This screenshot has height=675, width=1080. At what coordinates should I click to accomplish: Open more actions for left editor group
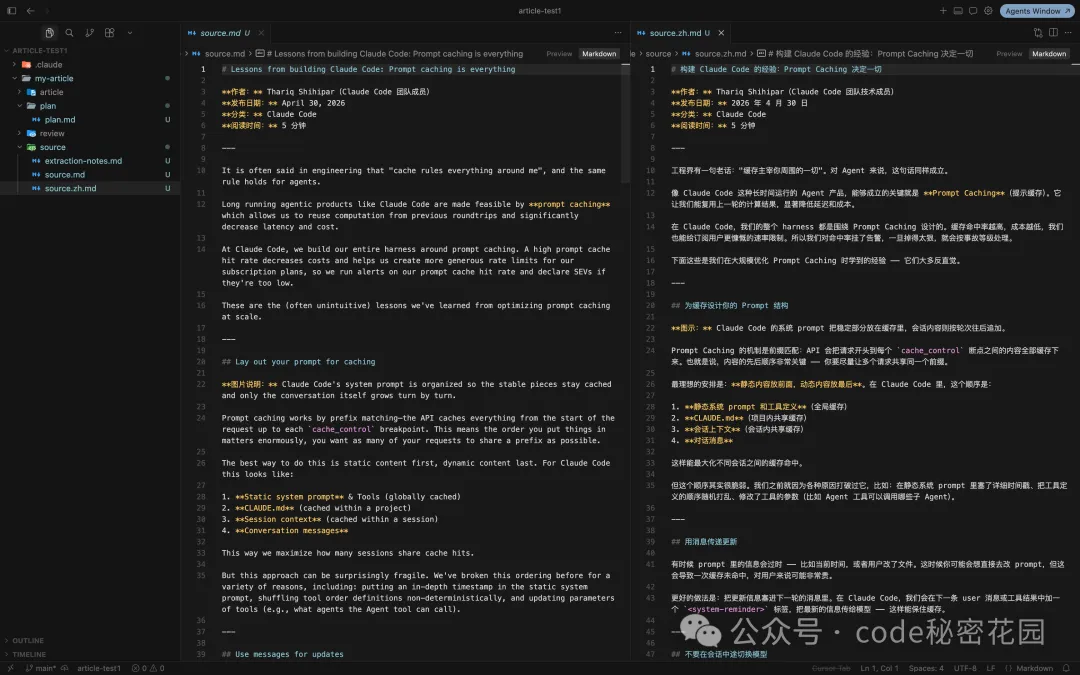[618, 32]
